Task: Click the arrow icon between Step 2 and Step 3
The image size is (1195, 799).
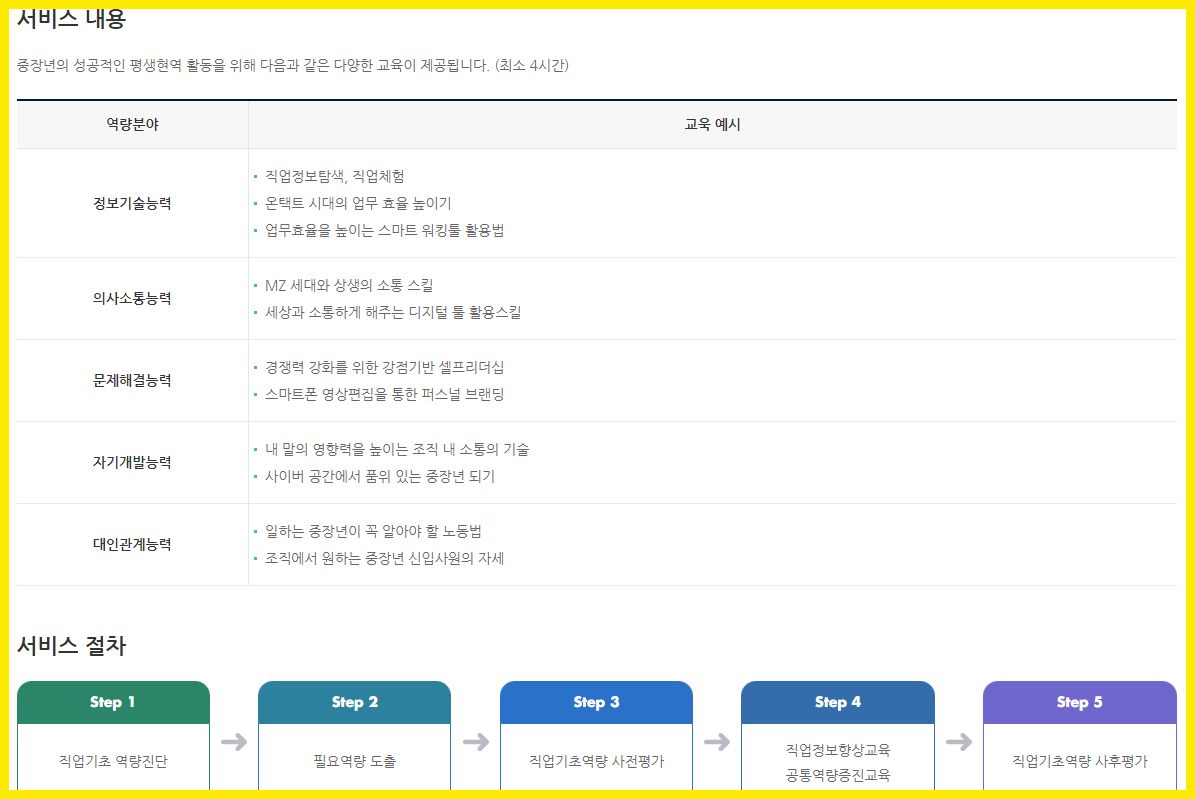Action: (476, 742)
